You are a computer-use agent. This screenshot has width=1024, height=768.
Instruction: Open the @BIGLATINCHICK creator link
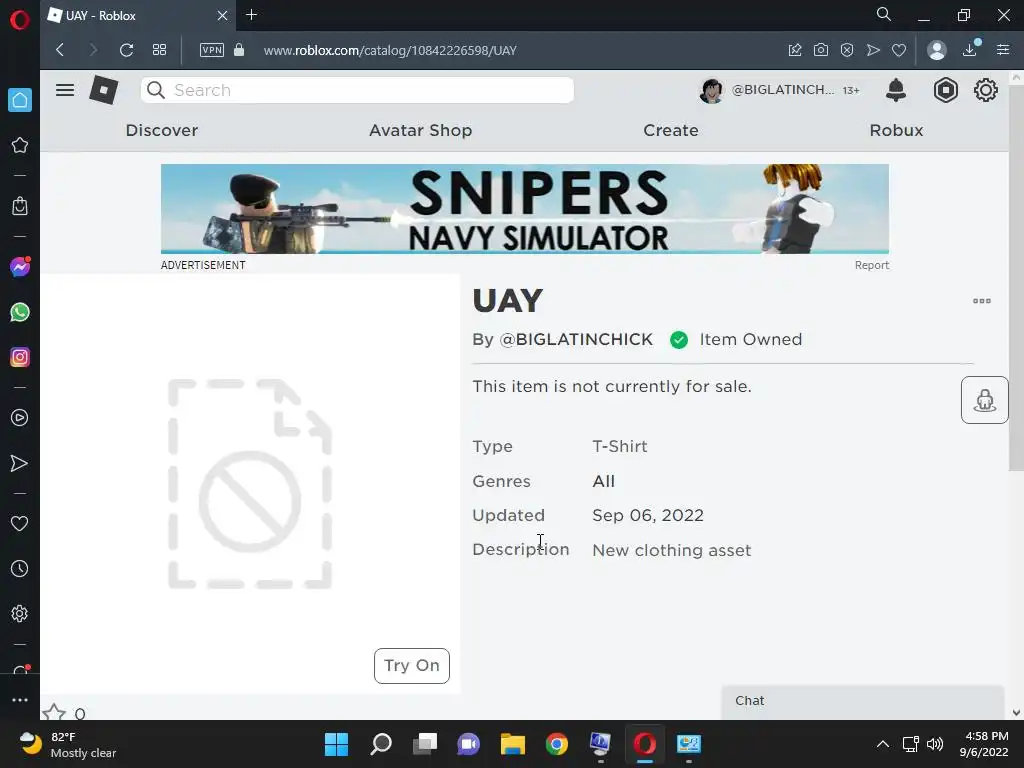tap(576, 340)
